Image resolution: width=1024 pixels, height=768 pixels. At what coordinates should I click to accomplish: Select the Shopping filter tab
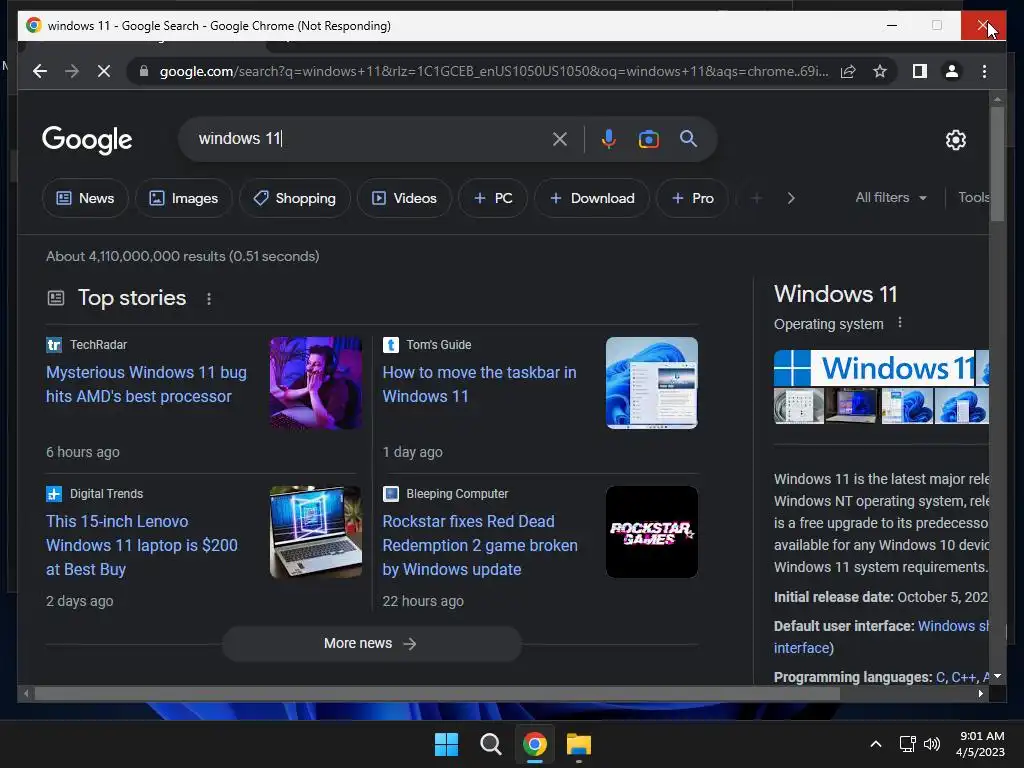click(295, 198)
